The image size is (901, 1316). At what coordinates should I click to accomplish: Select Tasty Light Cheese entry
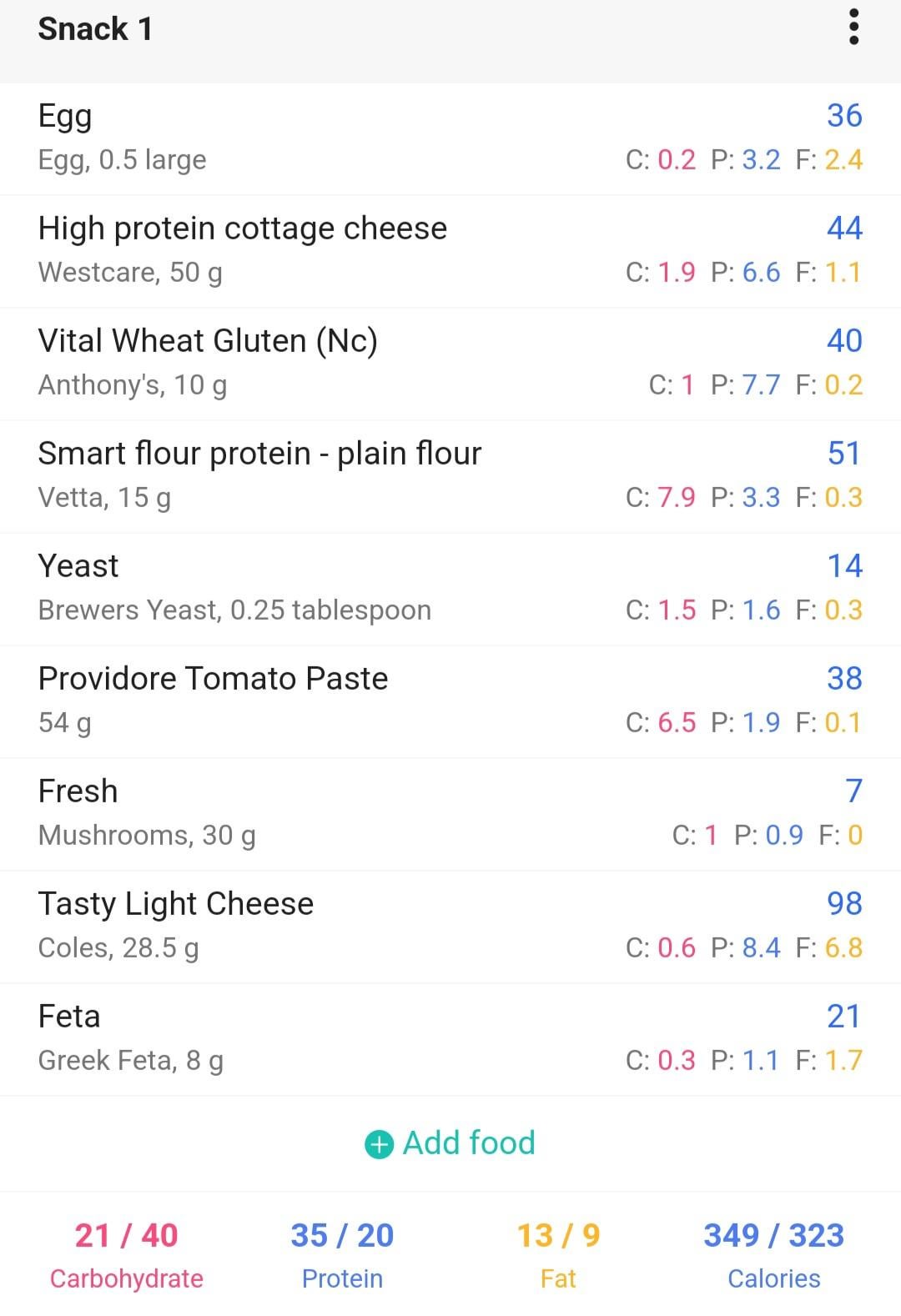(450, 927)
